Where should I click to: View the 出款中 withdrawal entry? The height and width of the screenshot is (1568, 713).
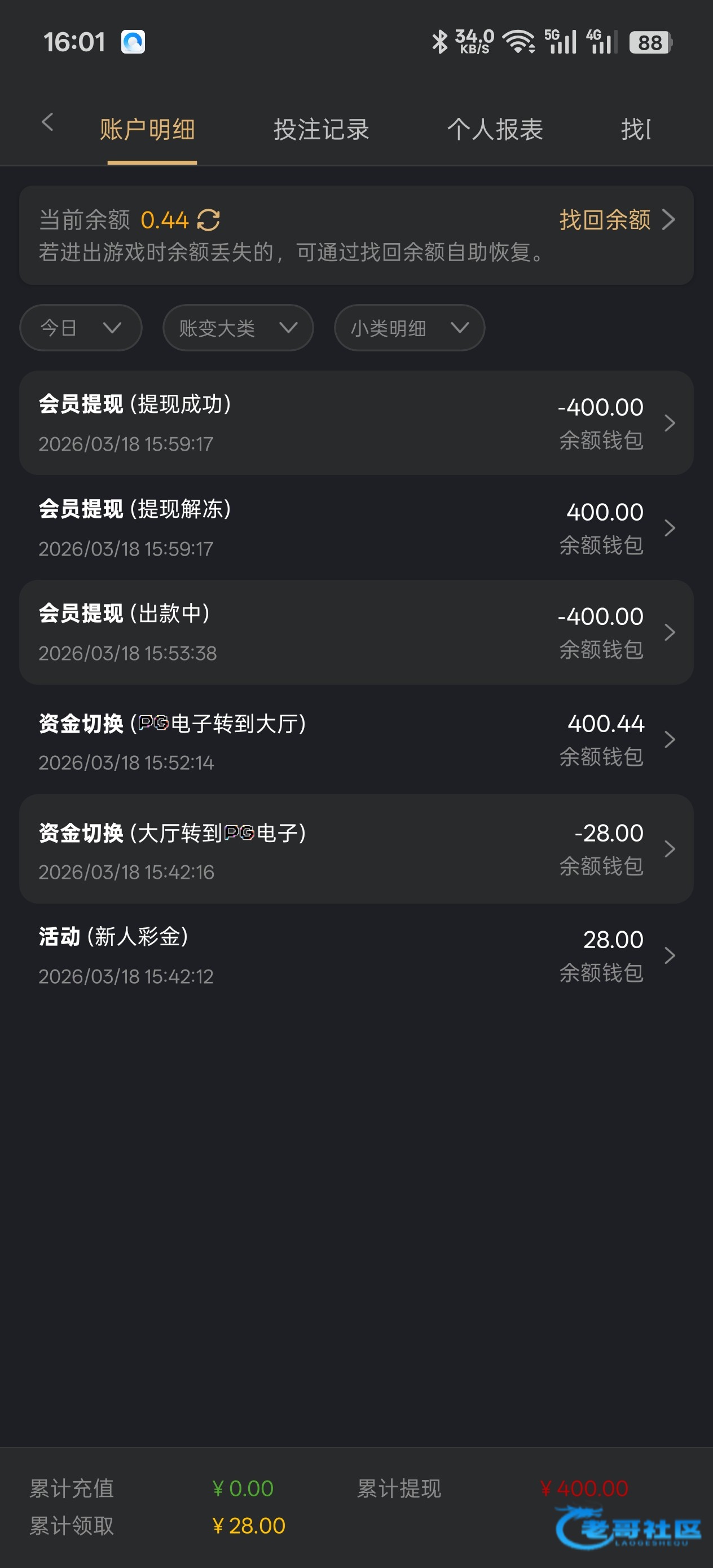pos(356,632)
